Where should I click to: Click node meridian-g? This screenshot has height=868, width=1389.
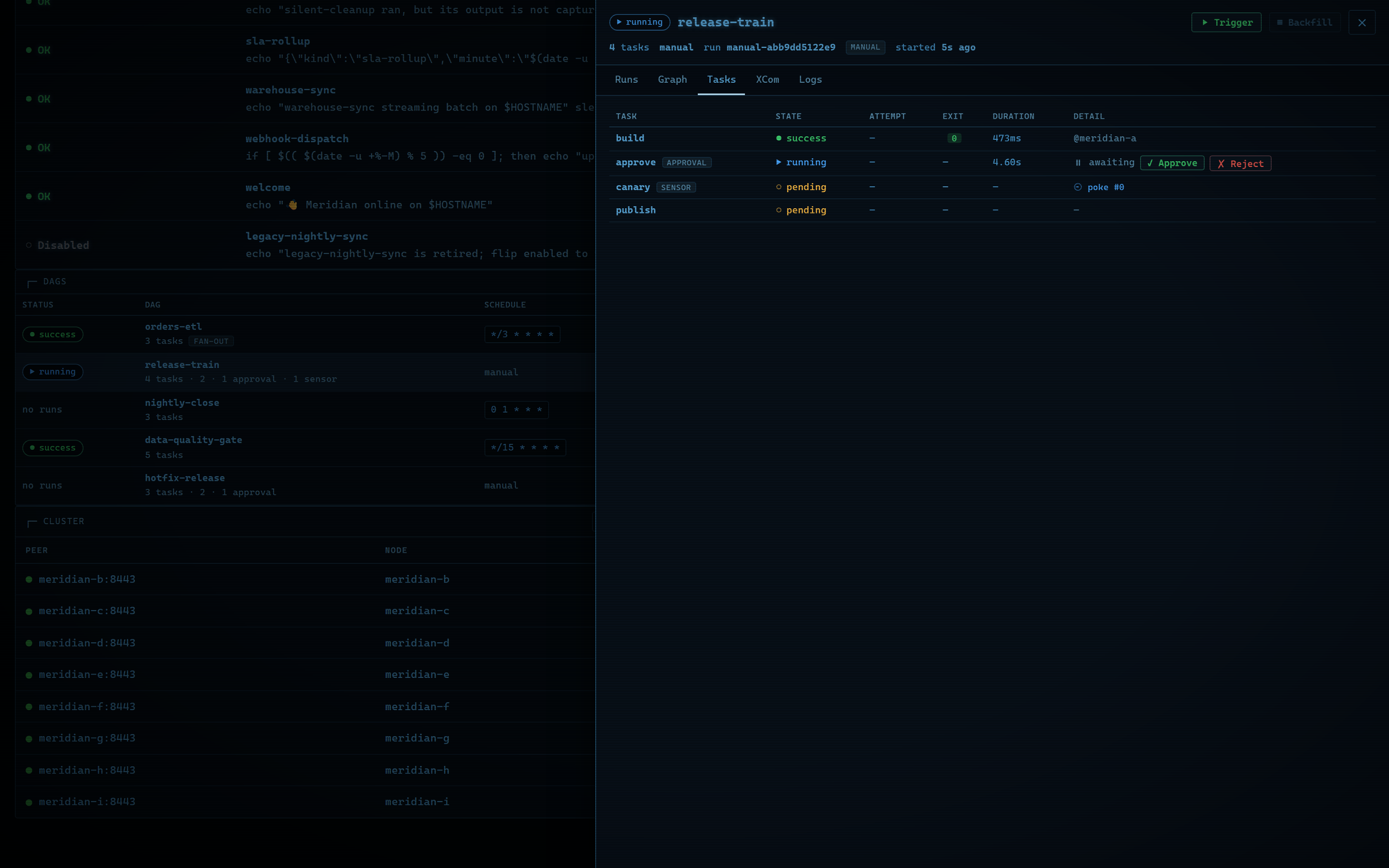pyautogui.click(x=417, y=739)
